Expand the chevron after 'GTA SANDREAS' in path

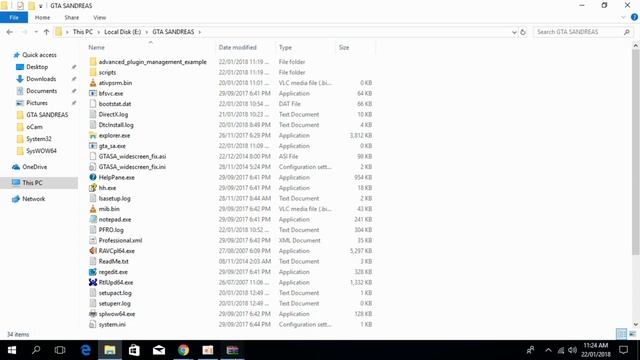pos(200,32)
